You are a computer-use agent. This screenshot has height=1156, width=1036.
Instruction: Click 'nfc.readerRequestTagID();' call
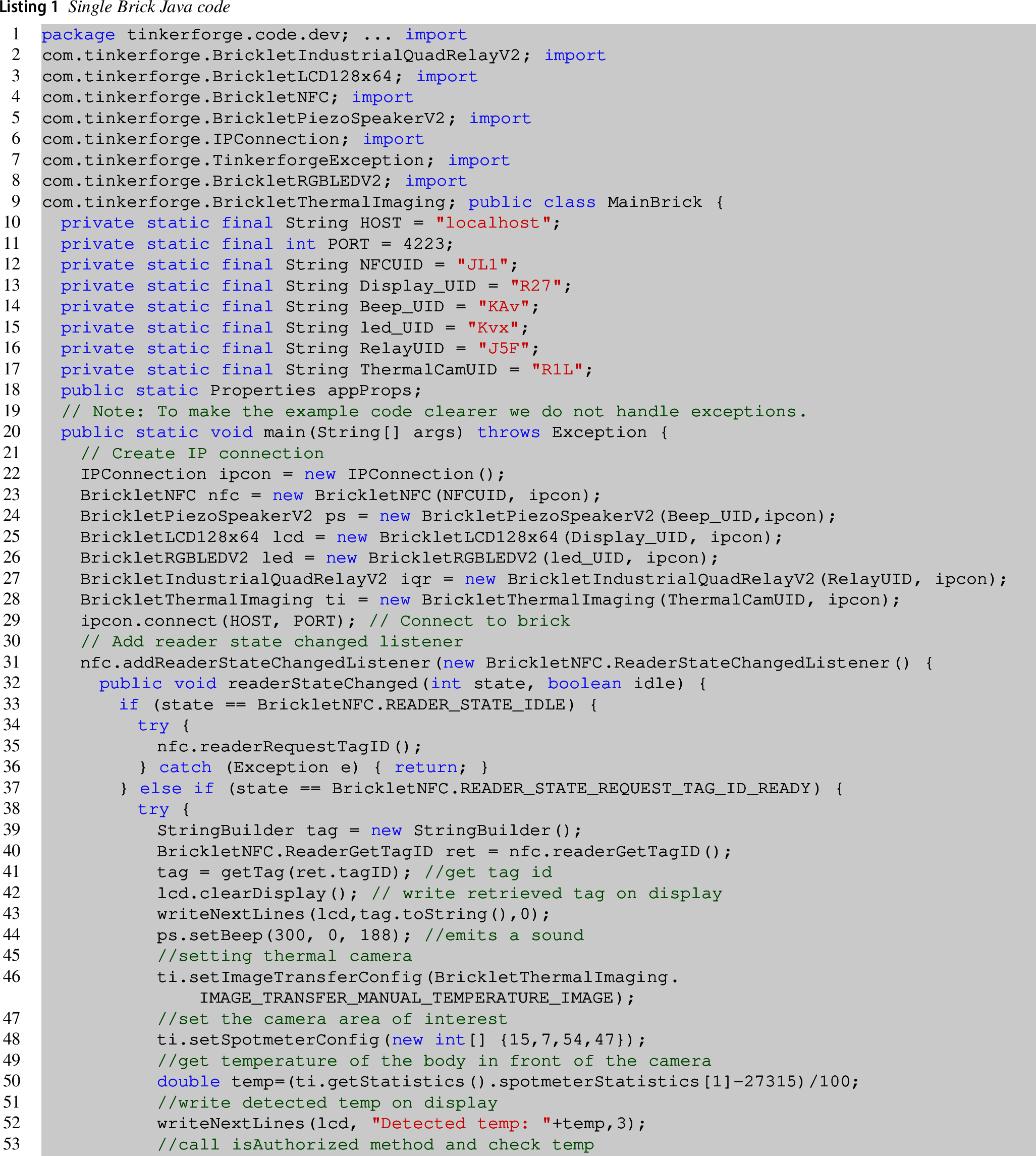[289, 747]
